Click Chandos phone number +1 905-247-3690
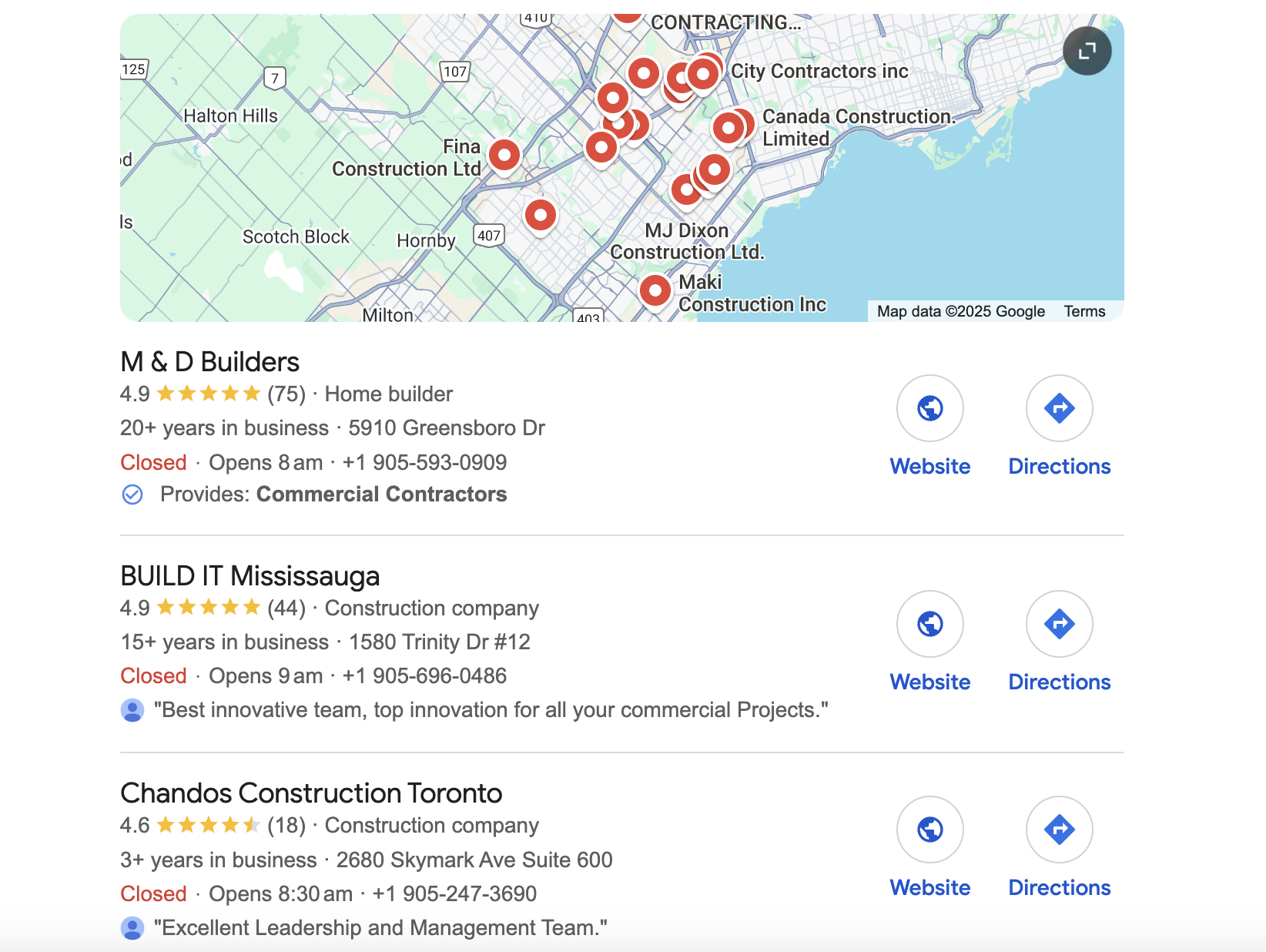 click(x=456, y=893)
